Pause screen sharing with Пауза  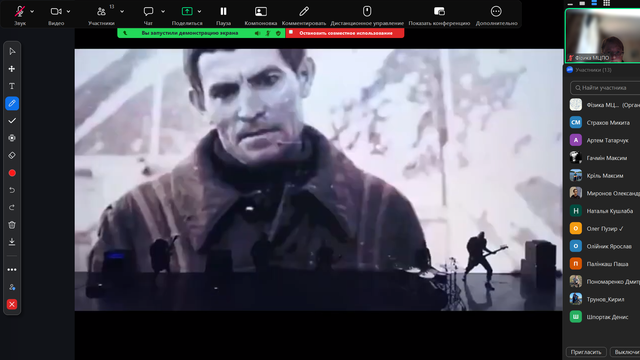(223, 11)
